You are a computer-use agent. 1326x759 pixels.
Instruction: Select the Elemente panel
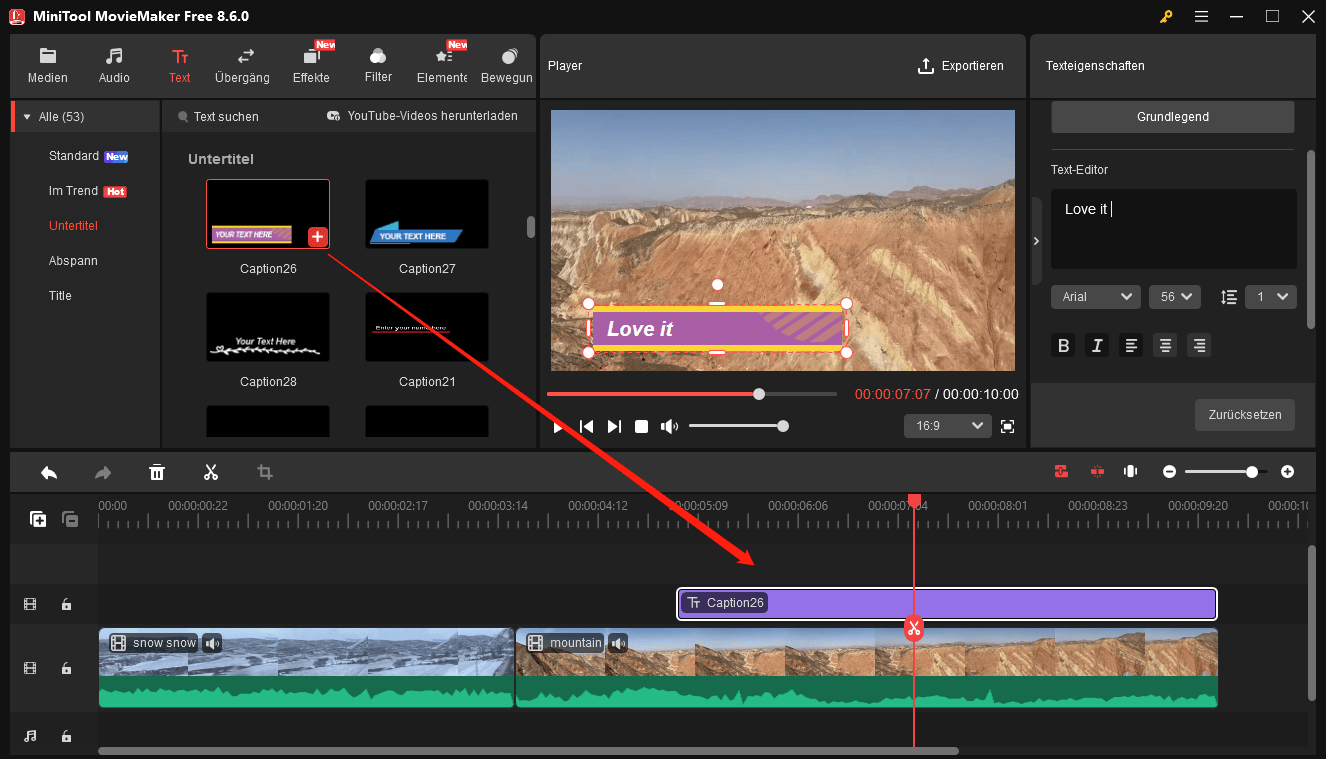click(441, 65)
